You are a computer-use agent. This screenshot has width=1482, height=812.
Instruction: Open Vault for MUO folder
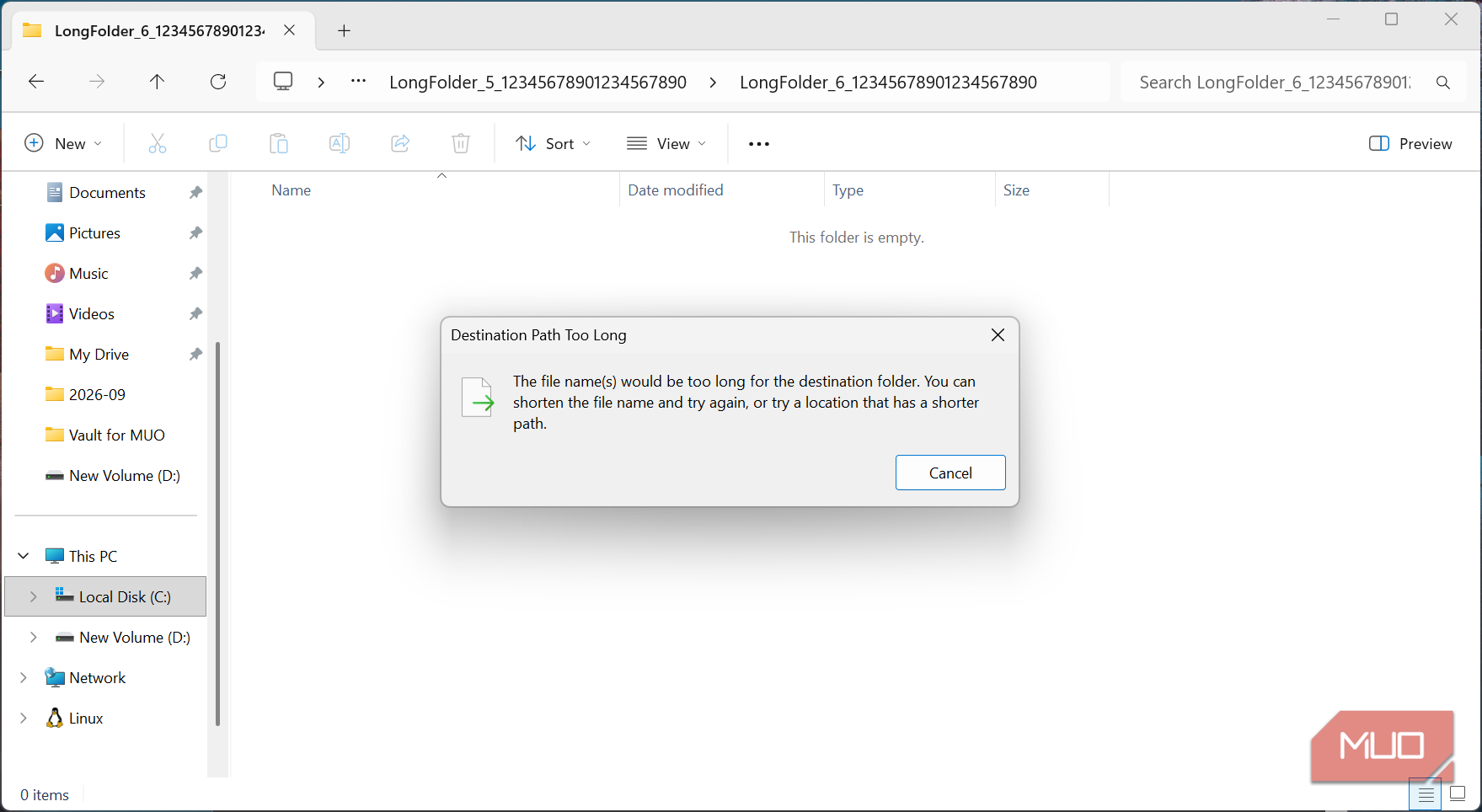click(x=116, y=435)
